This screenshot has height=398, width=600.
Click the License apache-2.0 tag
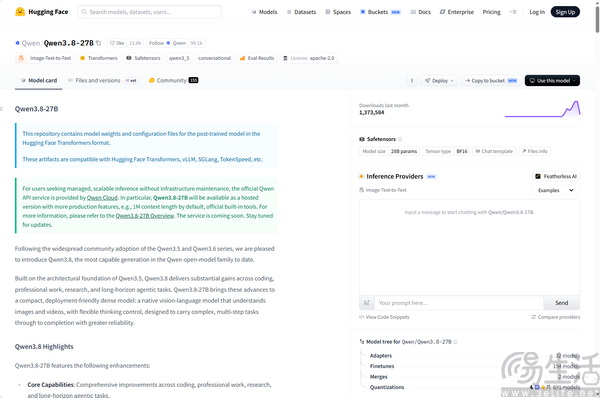[x=308, y=58]
